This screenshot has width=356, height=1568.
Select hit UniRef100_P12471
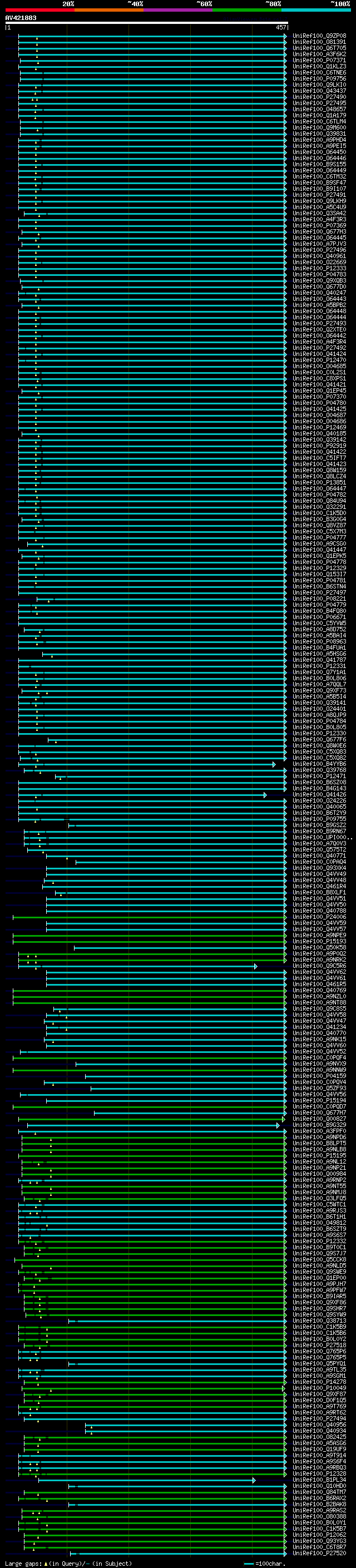[319, 776]
